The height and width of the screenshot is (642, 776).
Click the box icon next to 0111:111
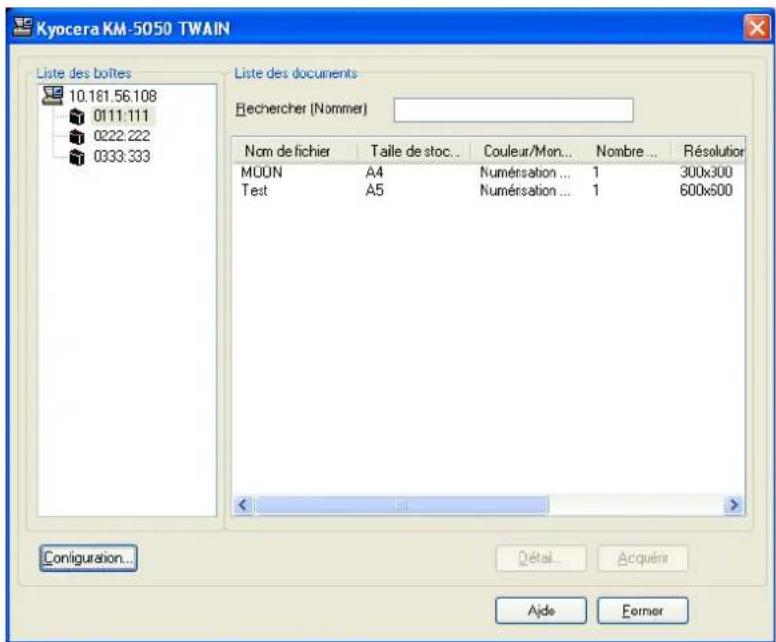pyautogui.click(x=77, y=117)
